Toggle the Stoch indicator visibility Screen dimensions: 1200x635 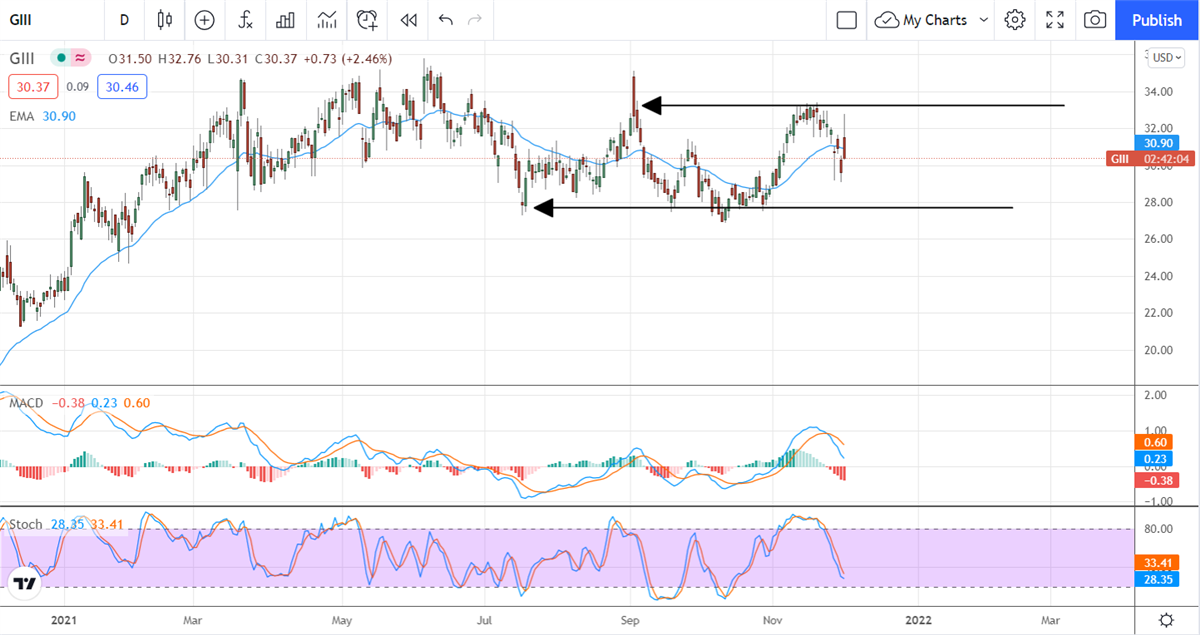click(x=26, y=524)
